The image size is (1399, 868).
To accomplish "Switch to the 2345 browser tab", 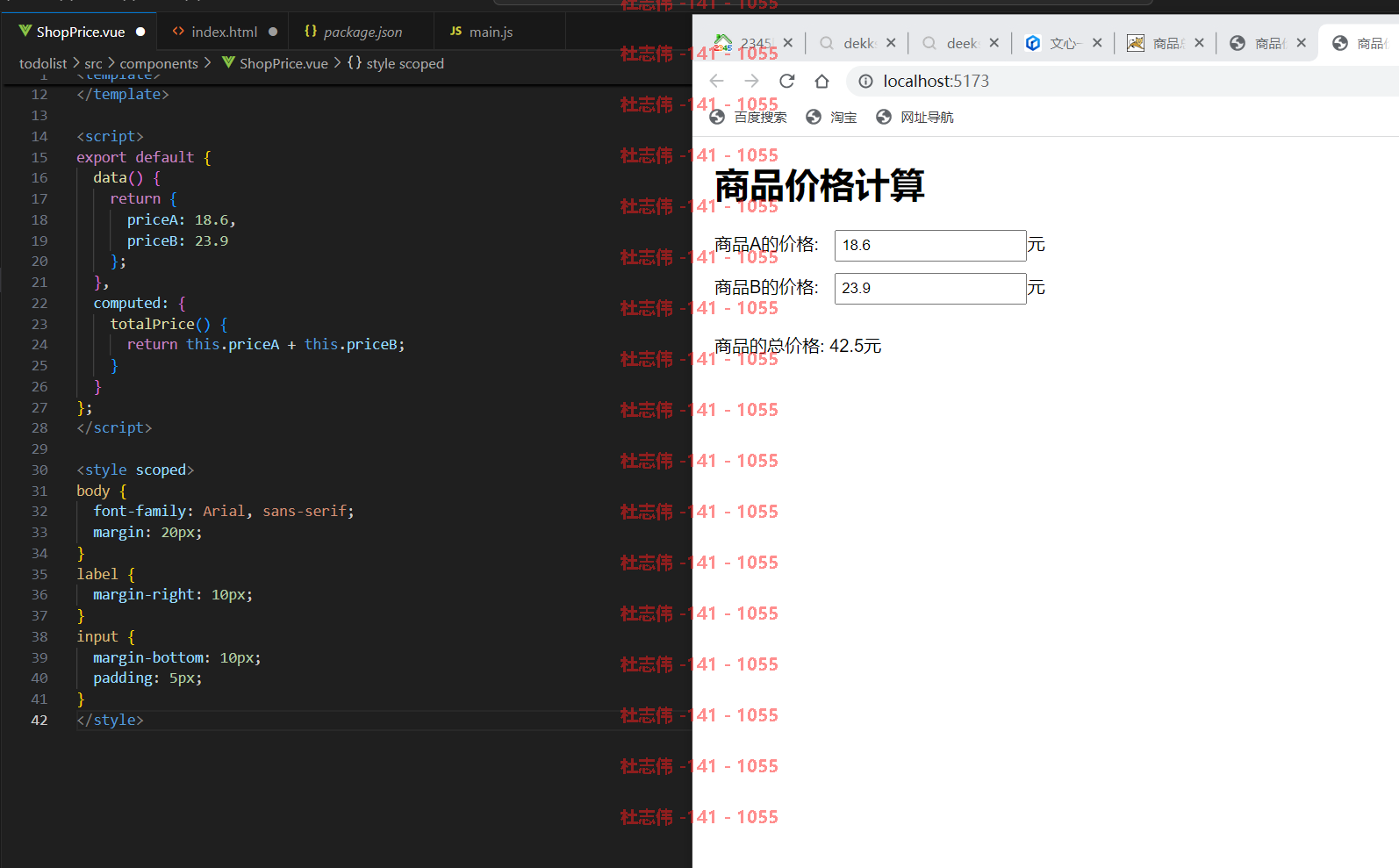I will click(x=754, y=42).
